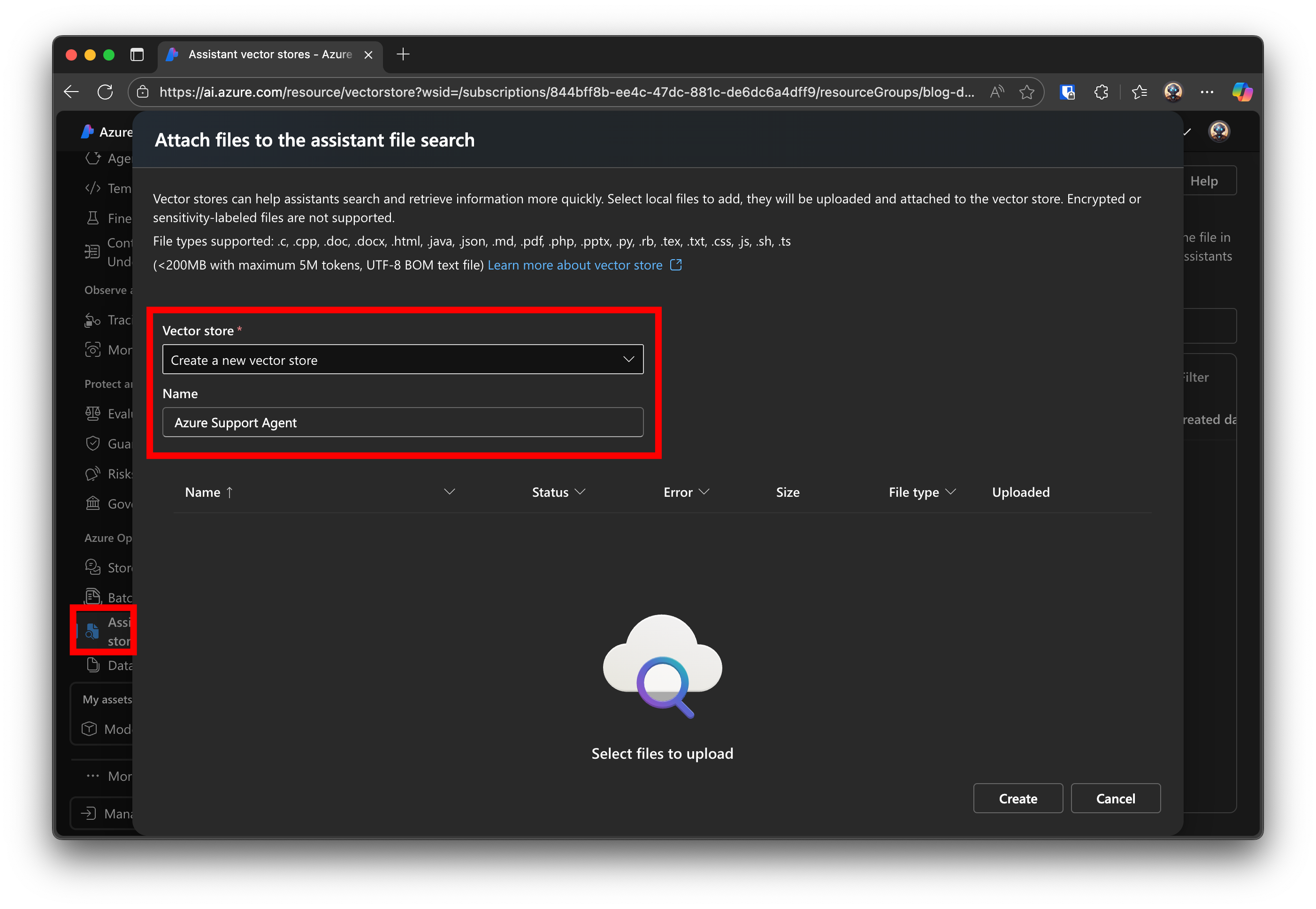Click the browser refresh icon
1316x909 pixels.
(x=105, y=92)
